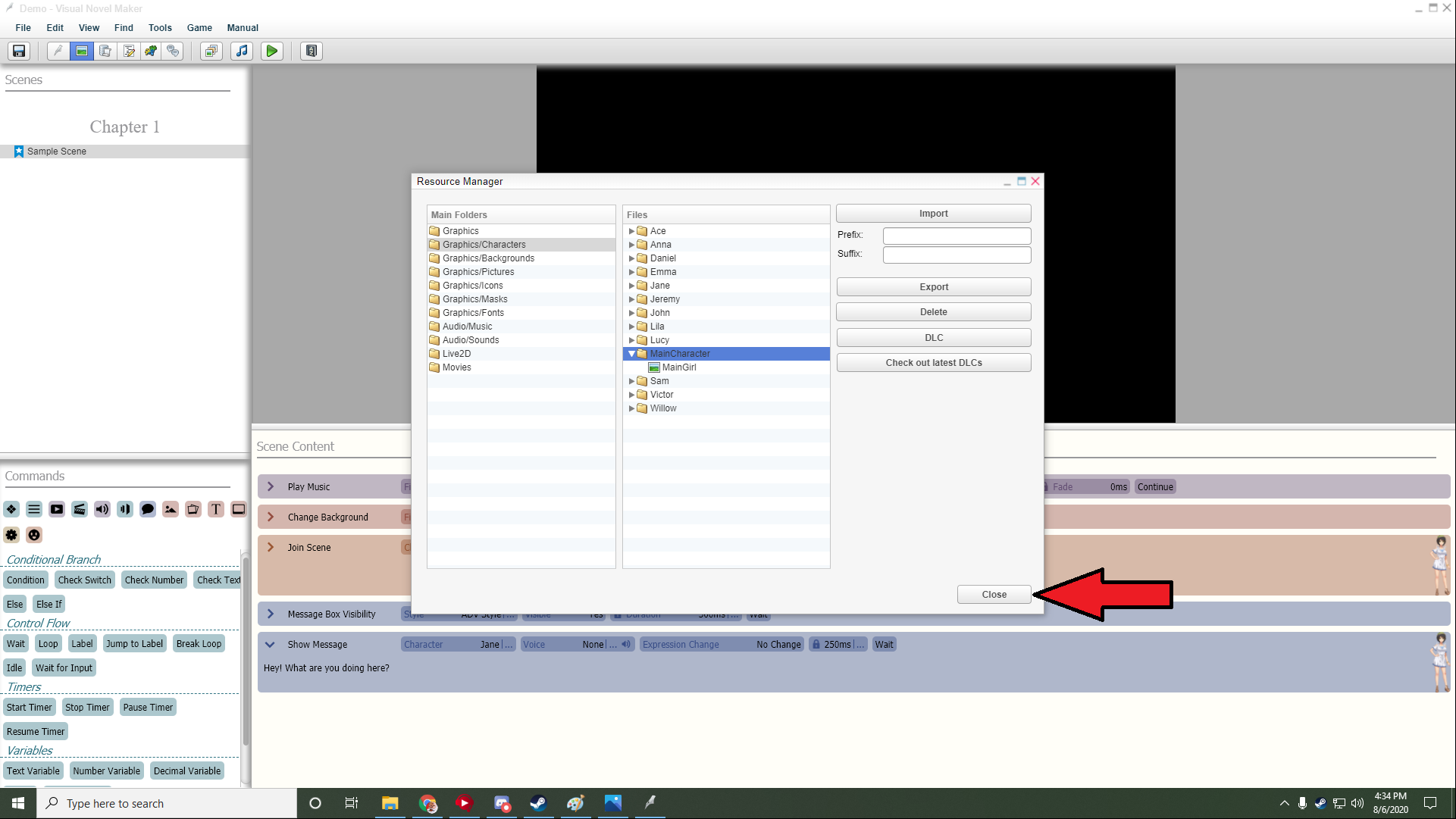Open the puzzle piece extensions toolbar icon
This screenshot has height=819, width=1456.
point(151,51)
